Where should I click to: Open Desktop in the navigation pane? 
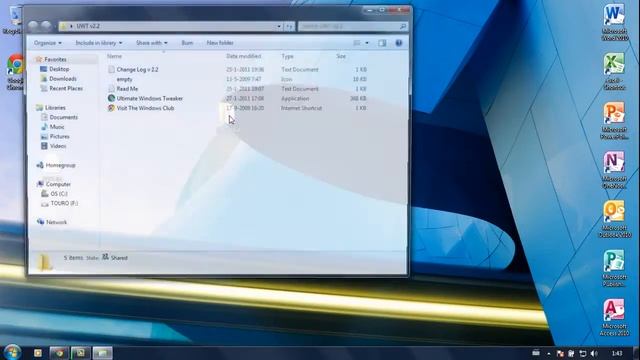click(x=59, y=69)
